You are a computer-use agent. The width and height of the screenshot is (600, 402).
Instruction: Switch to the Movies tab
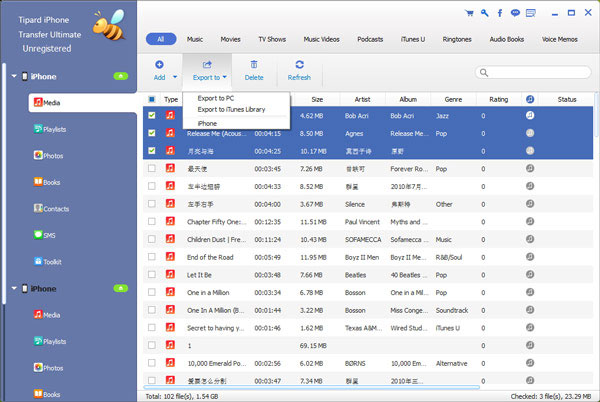(230, 39)
